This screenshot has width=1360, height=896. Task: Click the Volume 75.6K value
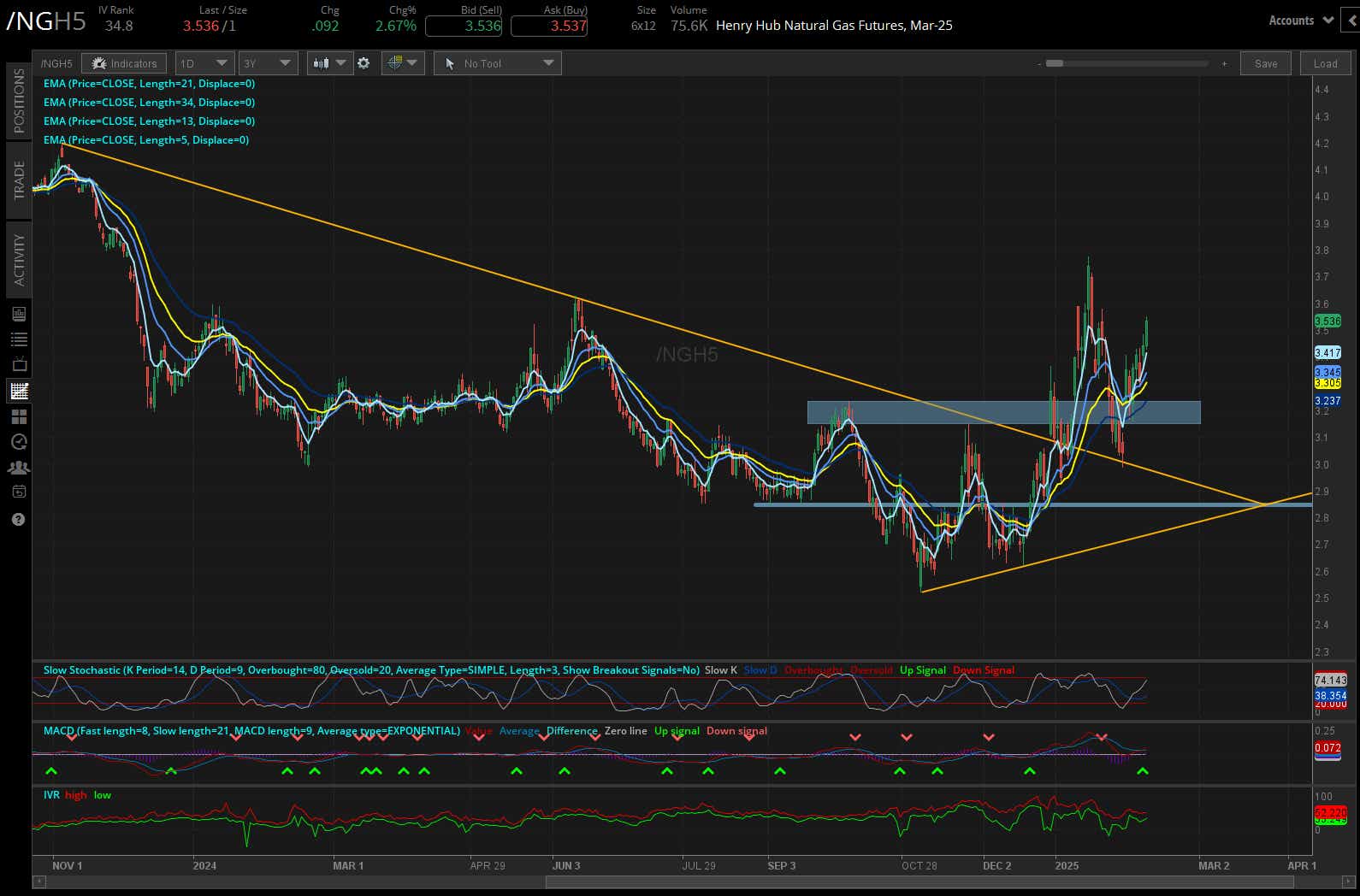689,26
